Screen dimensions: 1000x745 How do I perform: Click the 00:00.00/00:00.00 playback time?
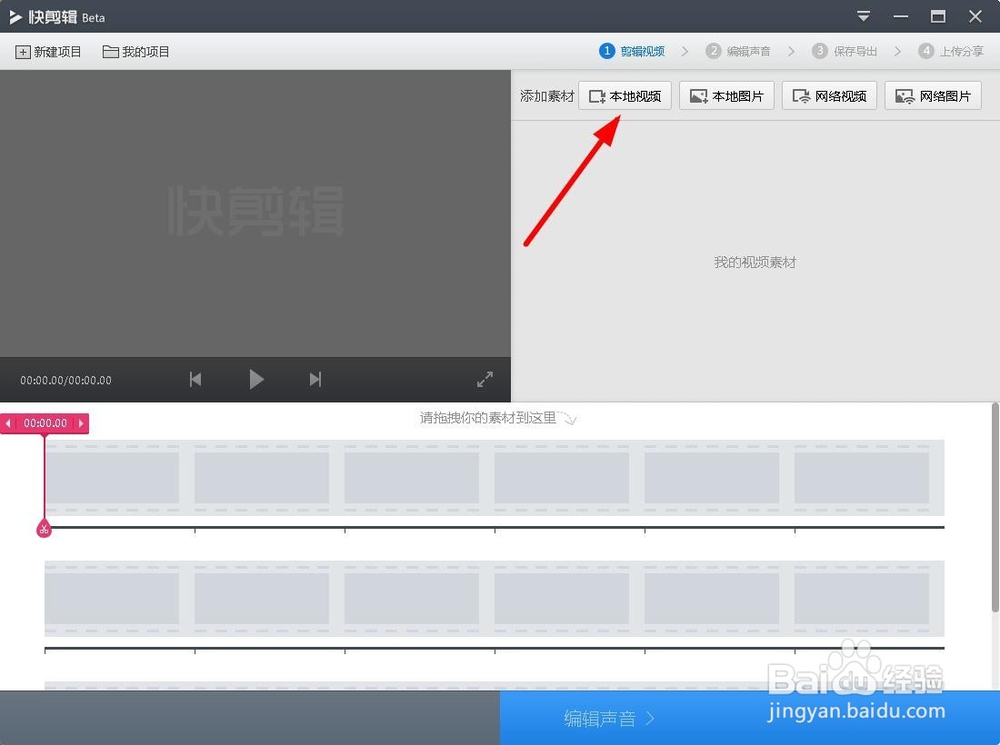(x=66, y=380)
